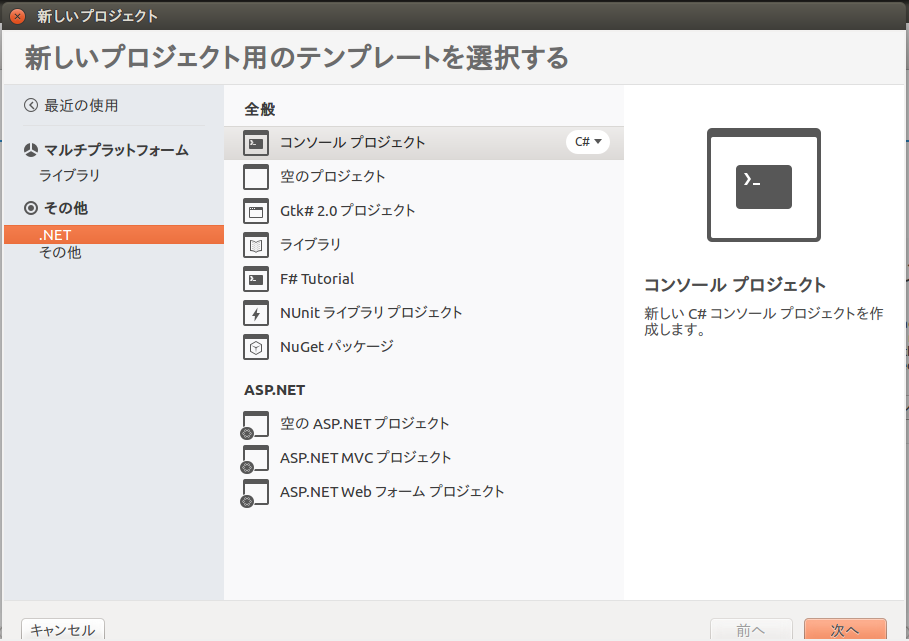The height and width of the screenshot is (641, 909).
Task: Select the コンソール プロジェクト template icon
Action: [255, 143]
